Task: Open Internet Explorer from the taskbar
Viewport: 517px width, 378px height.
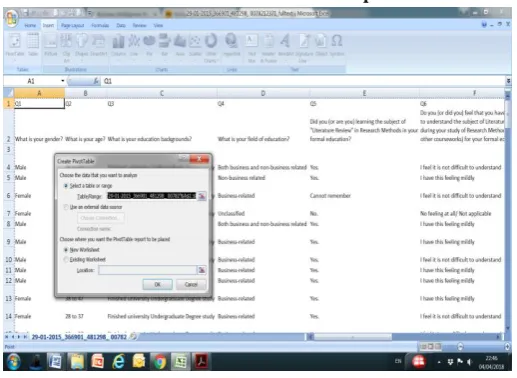Action: [x=118, y=362]
